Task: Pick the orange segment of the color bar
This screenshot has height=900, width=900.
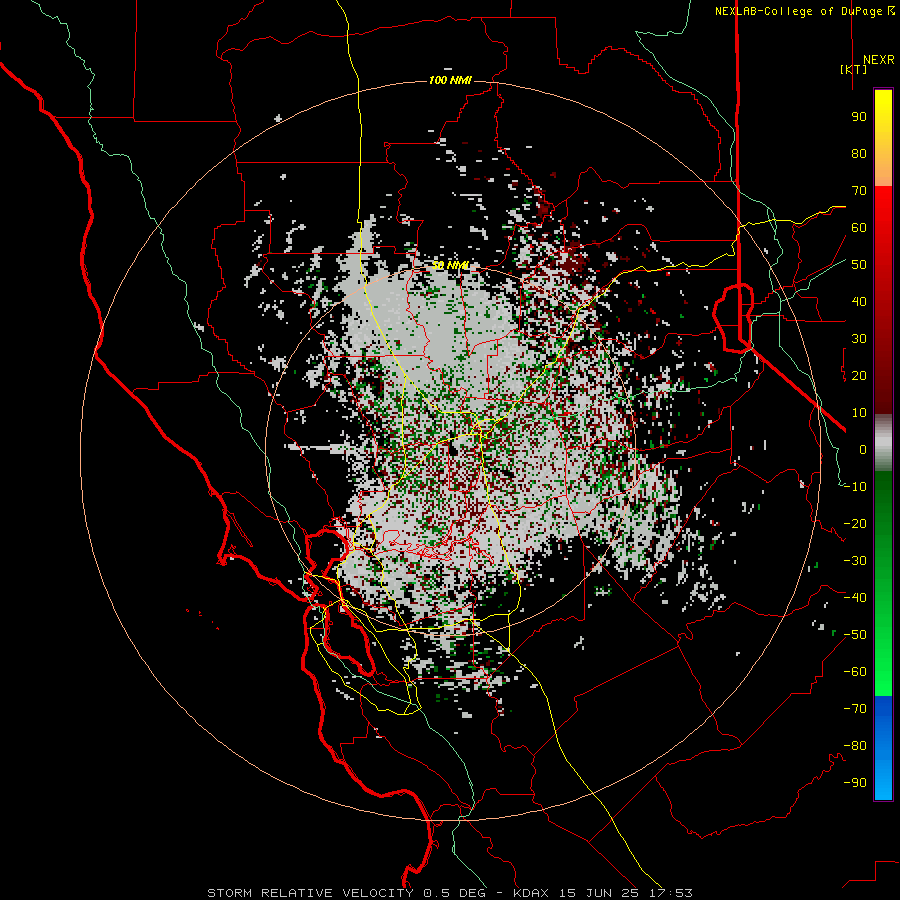Action: [883, 166]
